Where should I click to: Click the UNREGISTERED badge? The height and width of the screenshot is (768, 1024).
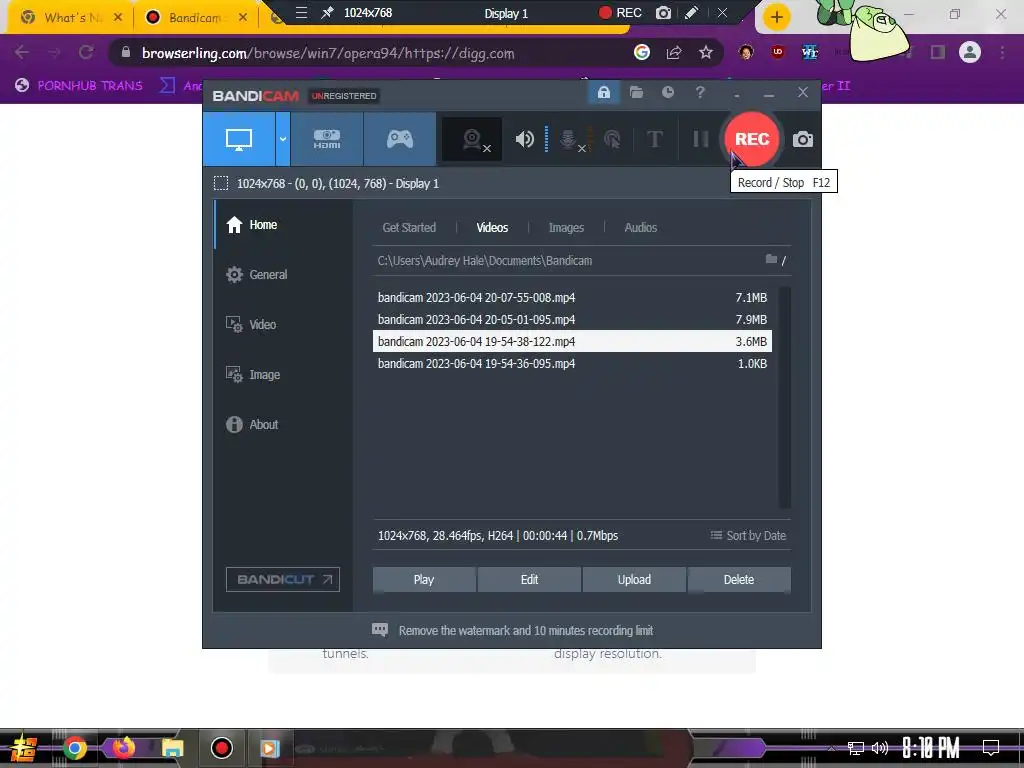[344, 96]
